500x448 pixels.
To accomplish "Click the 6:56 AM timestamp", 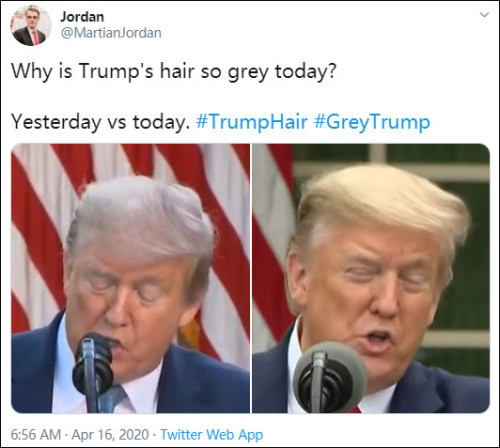I will (x=36, y=435).
